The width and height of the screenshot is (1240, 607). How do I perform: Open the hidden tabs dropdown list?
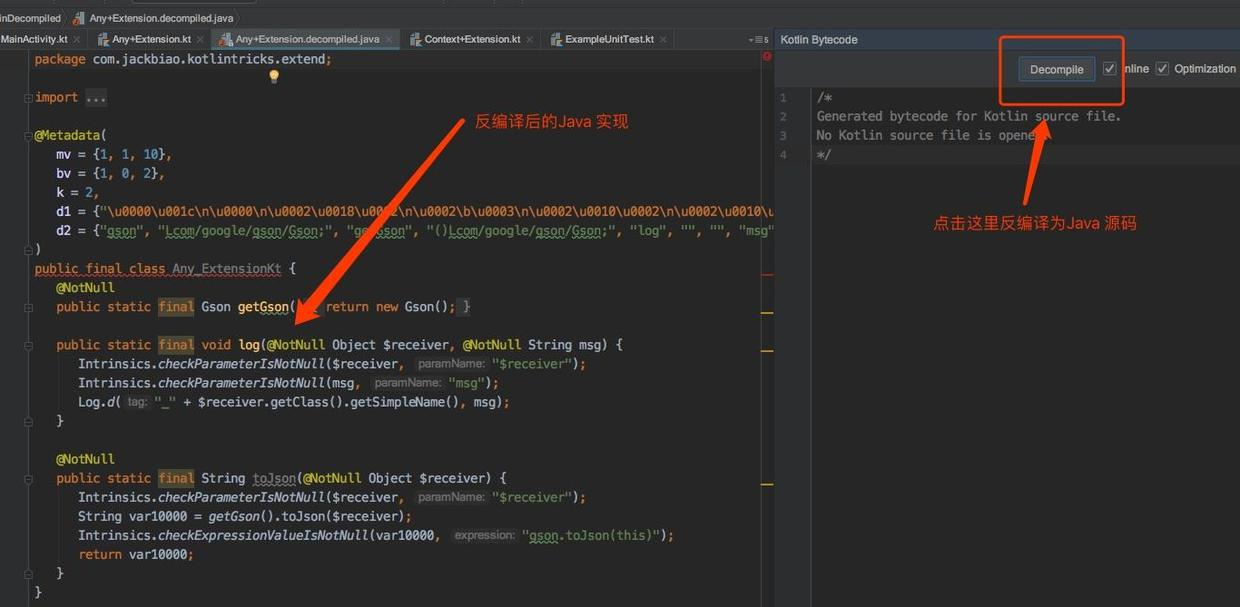pos(758,40)
